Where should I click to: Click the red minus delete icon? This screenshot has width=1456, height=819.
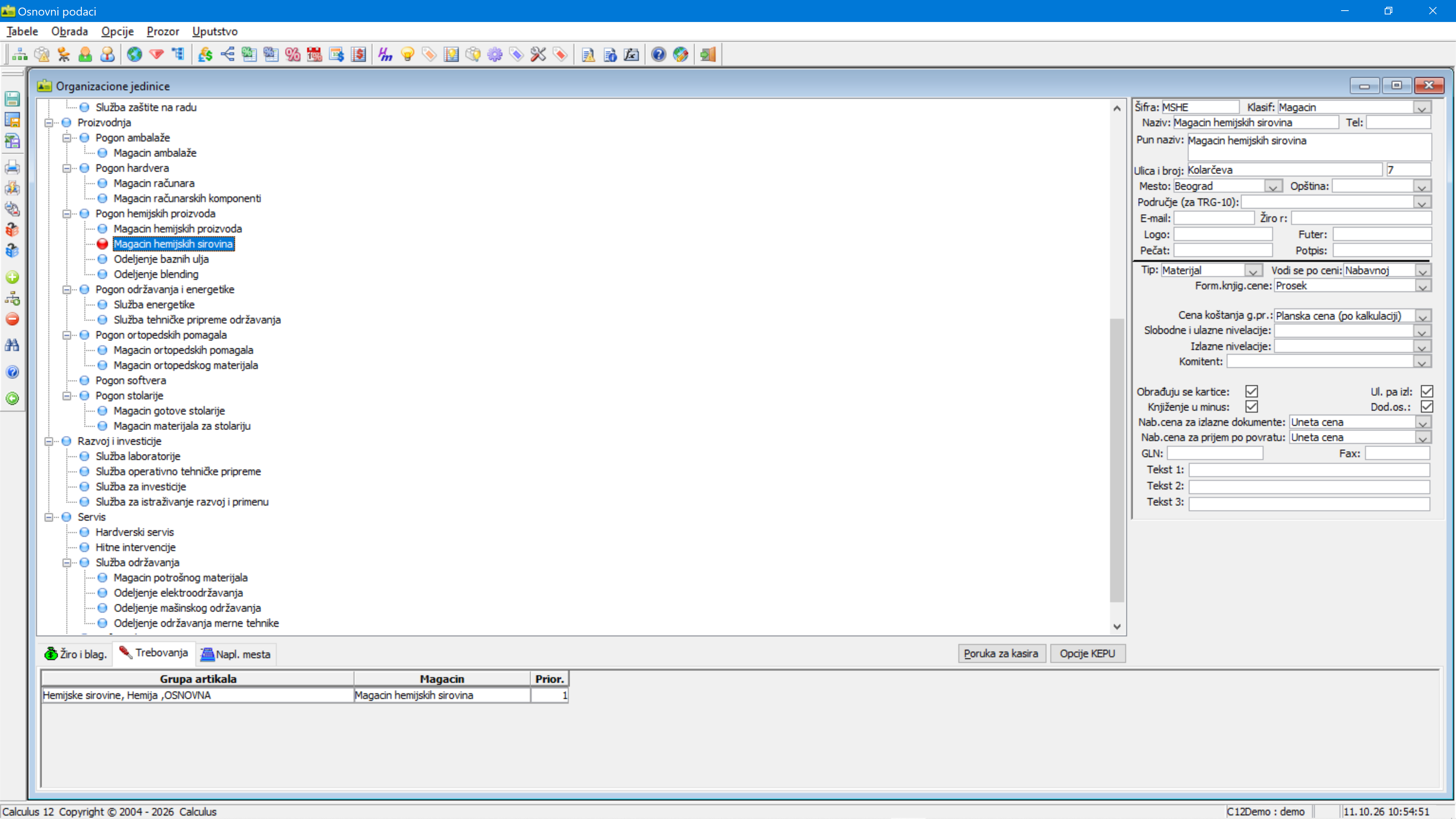coord(13,319)
